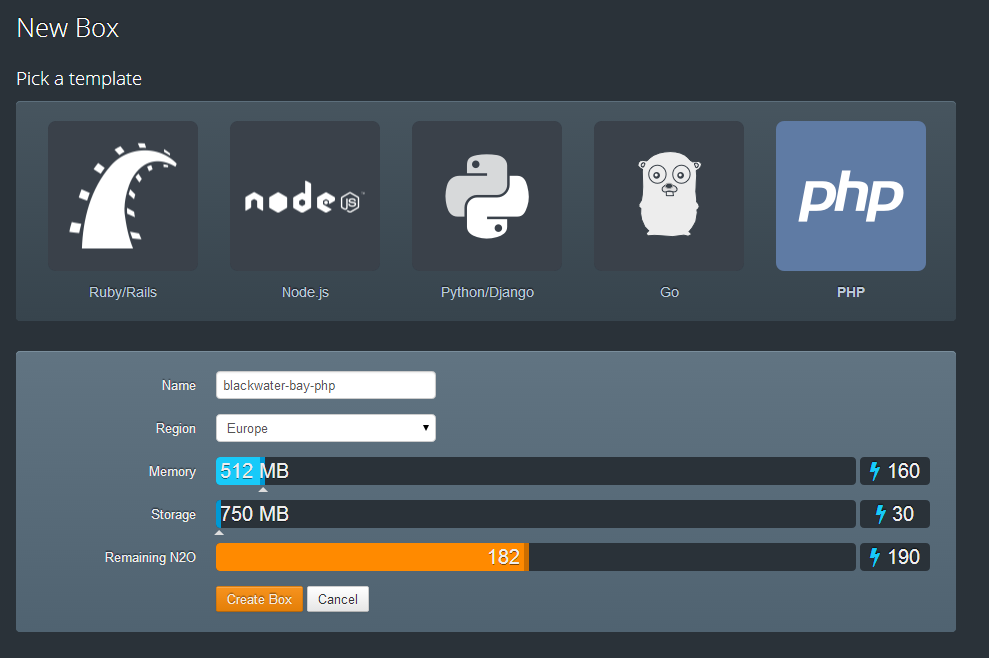Click the blackwater-bay-php name field
The image size is (989, 658).
coord(325,384)
